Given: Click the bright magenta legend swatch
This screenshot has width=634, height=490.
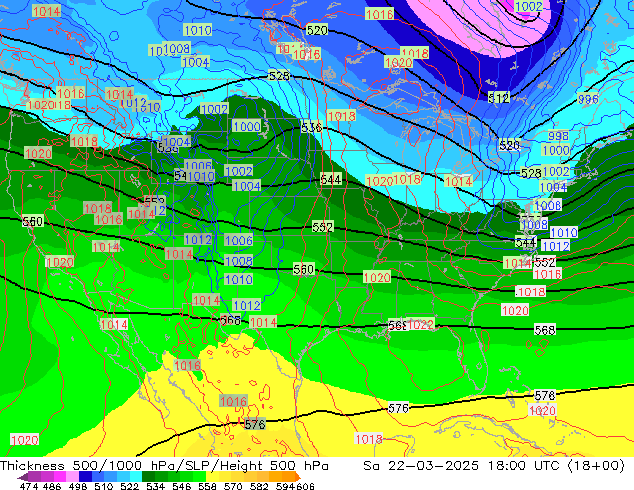Looking at the screenshot, I should (60, 477).
